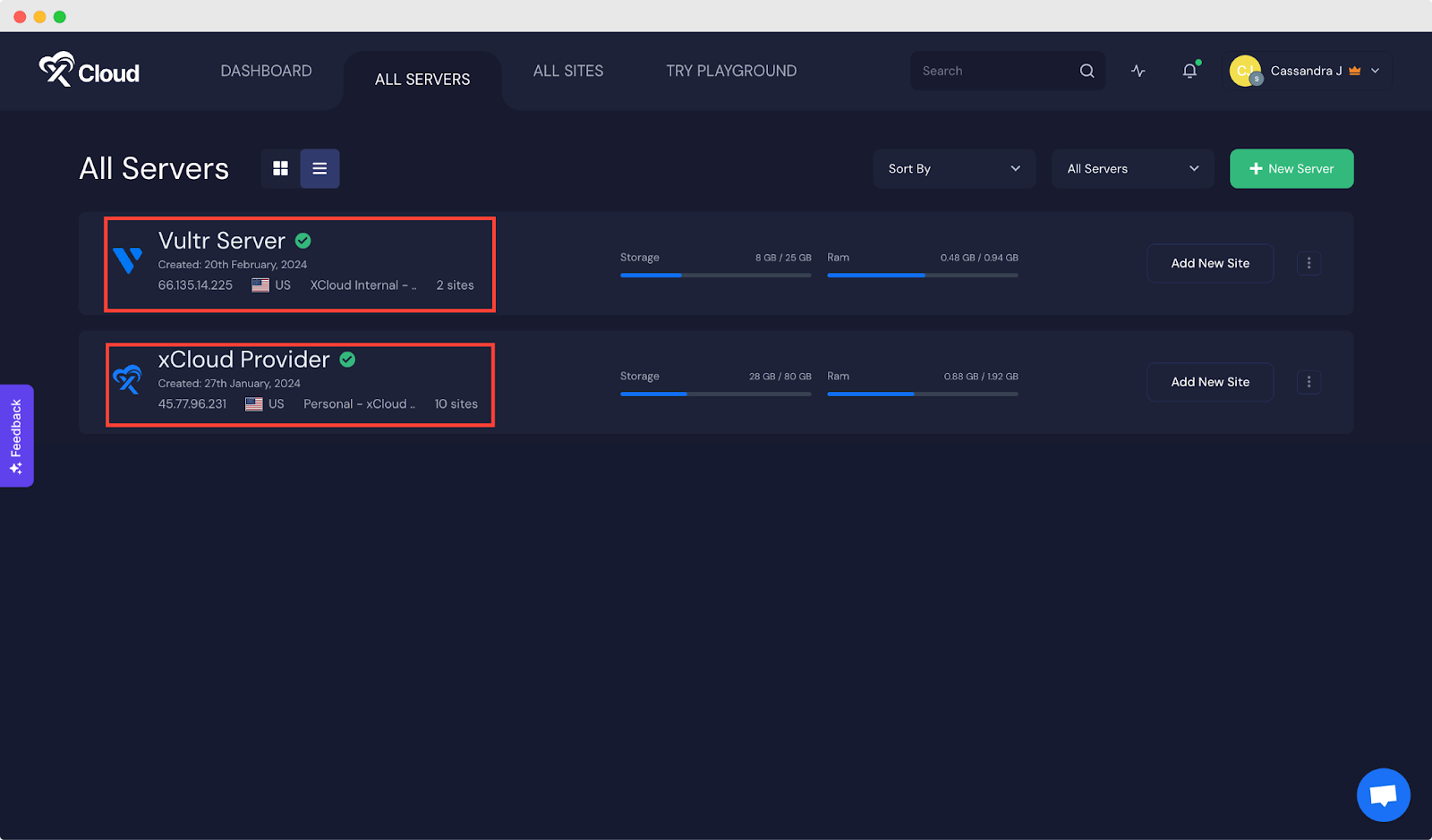Click the search magnifier icon

pos(1086,71)
